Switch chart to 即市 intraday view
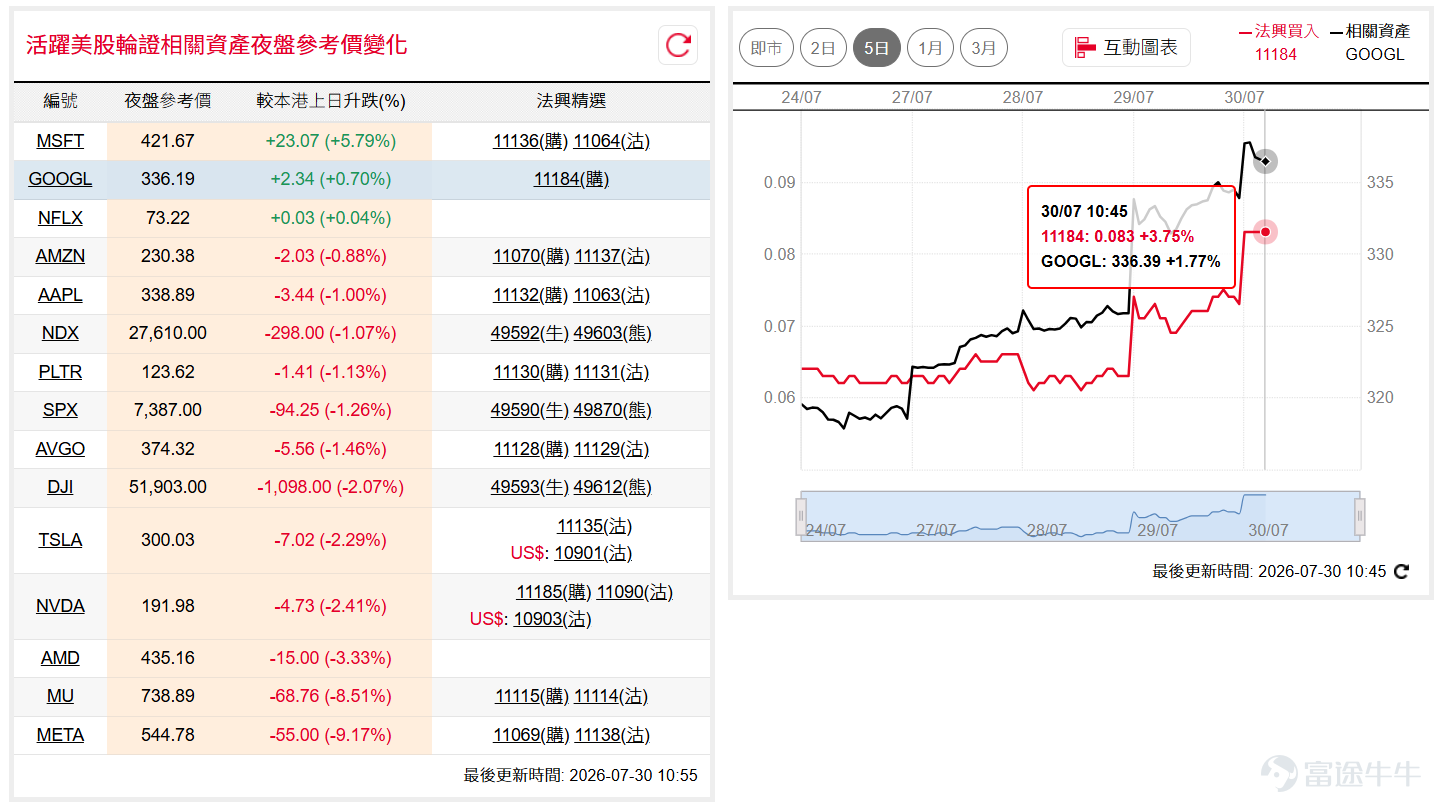Screen dimensions: 1441x810 pos(767,48)
